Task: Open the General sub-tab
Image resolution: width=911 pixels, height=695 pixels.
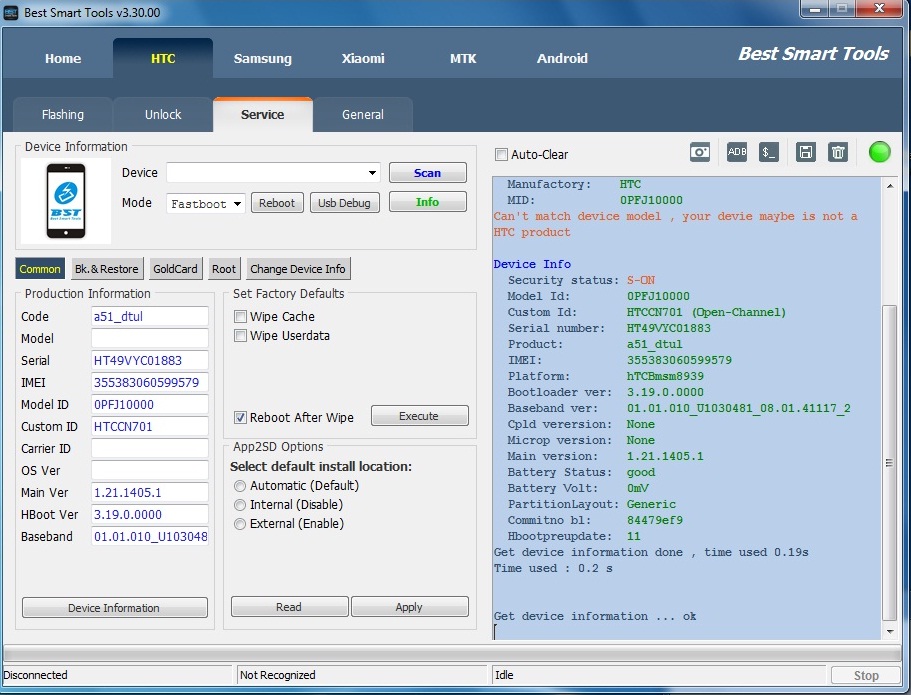Action: [x=363, y=114]
